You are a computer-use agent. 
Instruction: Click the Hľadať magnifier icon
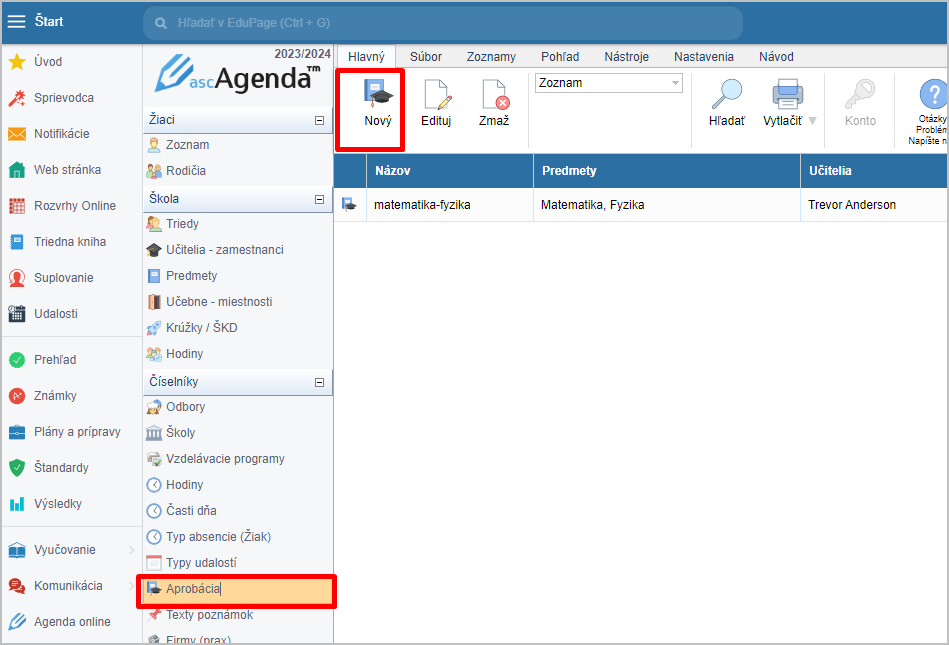[x=726, y=94]
